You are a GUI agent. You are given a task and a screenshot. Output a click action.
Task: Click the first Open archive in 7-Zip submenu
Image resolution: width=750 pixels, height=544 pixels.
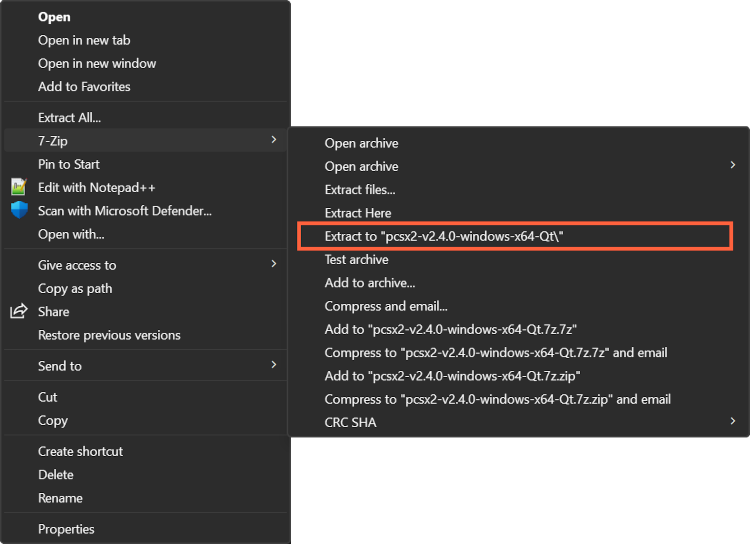(518, 143)
